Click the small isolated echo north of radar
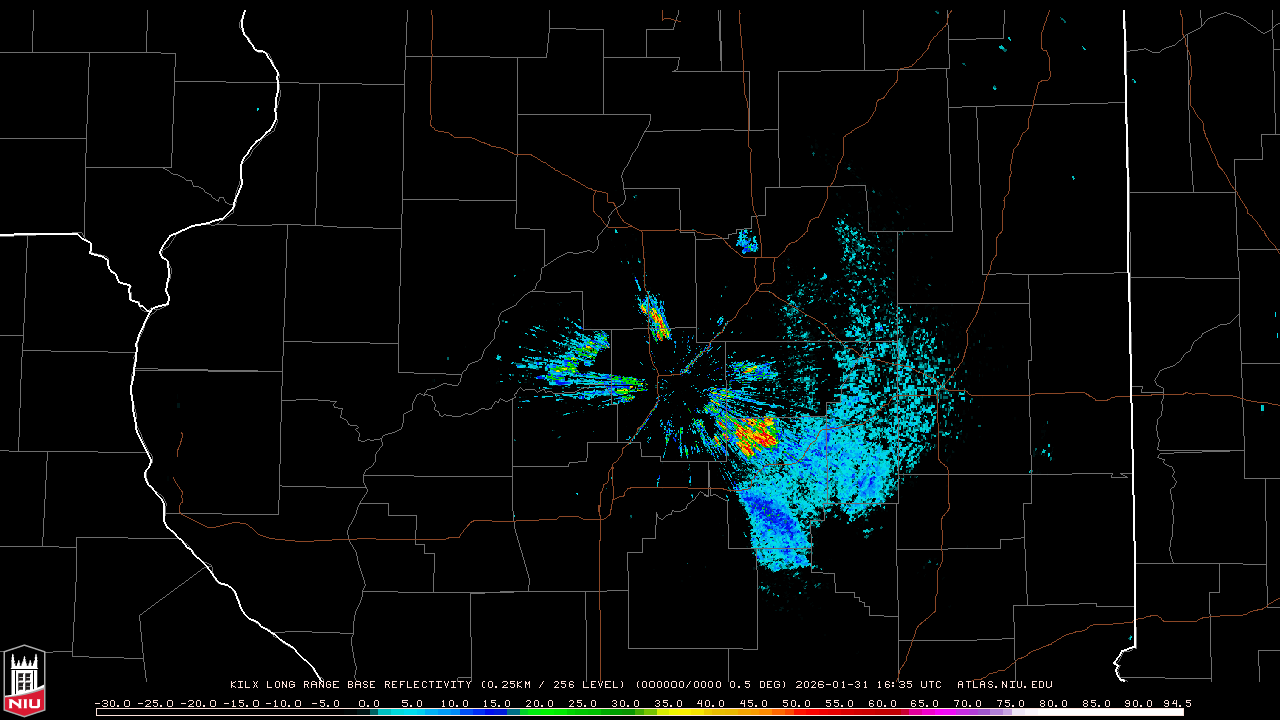 [x=746, y=241]
